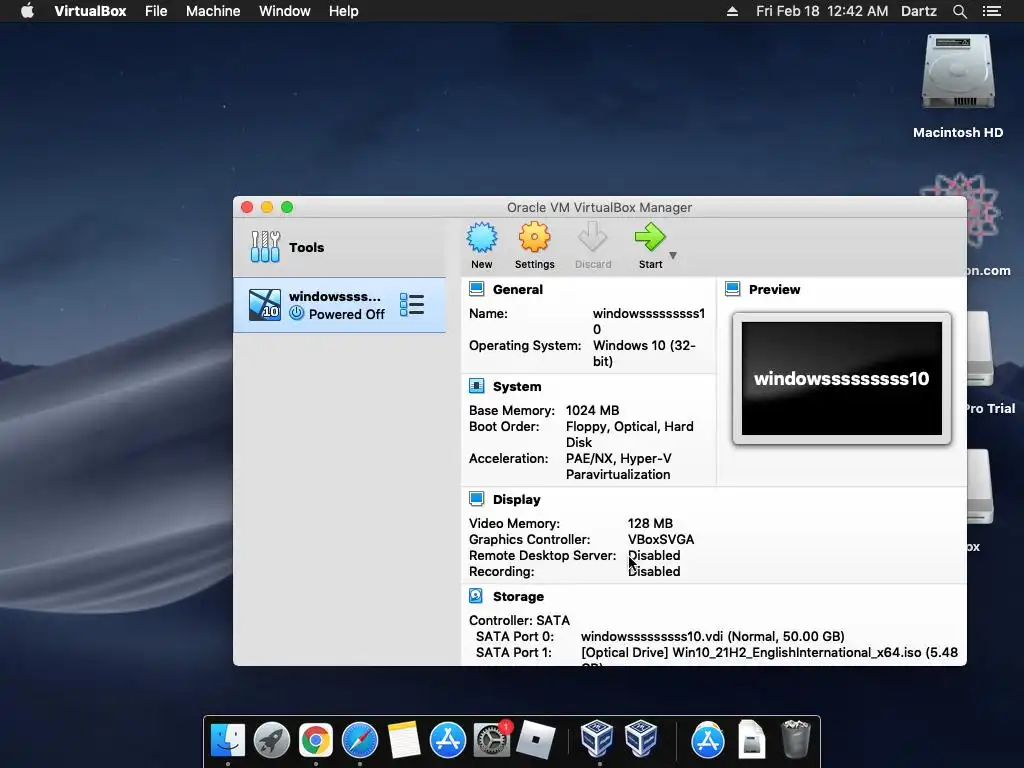
Task: Open the VirtualBox application menu
Action: 90,11
